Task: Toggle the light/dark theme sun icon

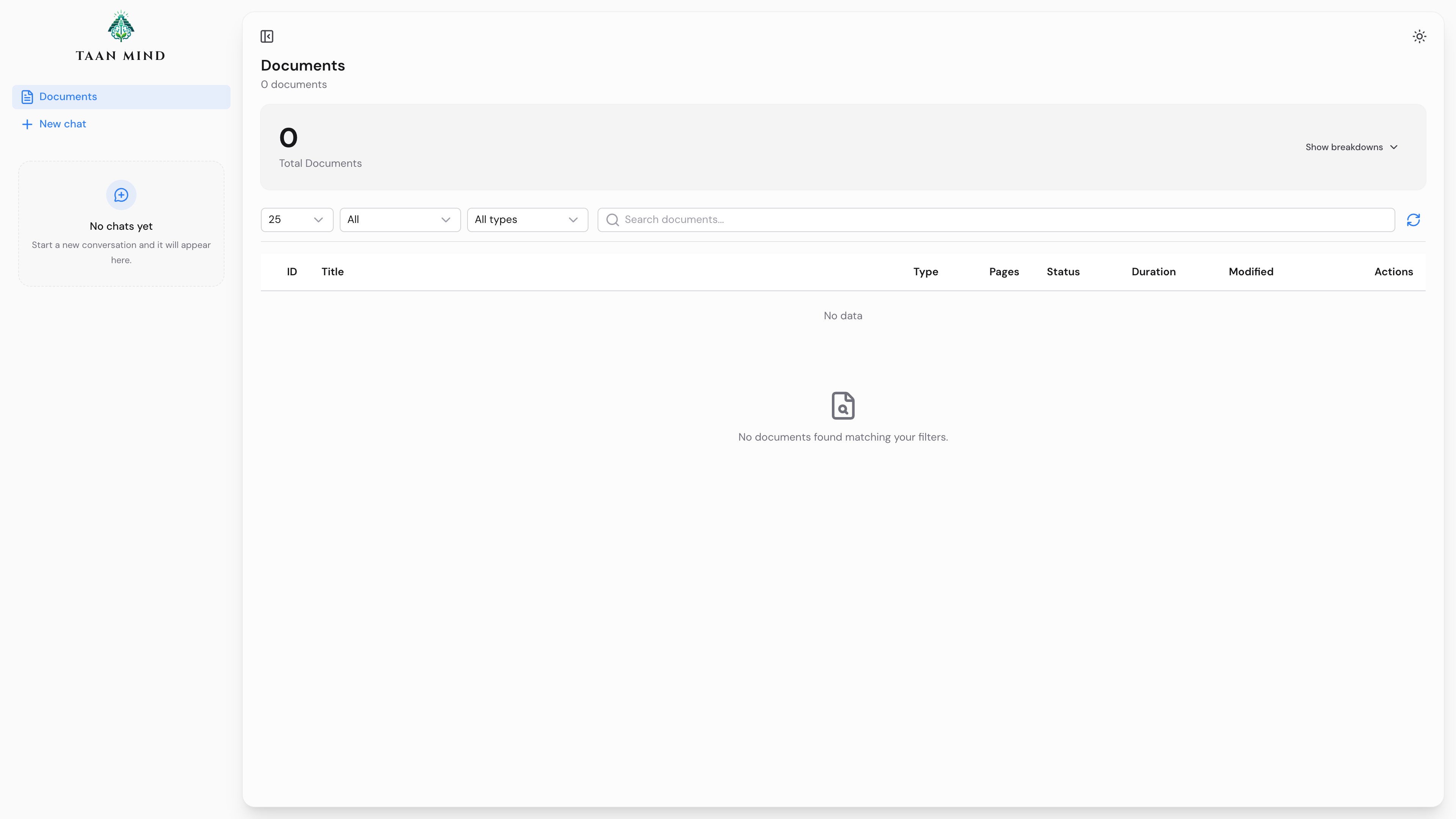Action: (x=1419, y=37)
